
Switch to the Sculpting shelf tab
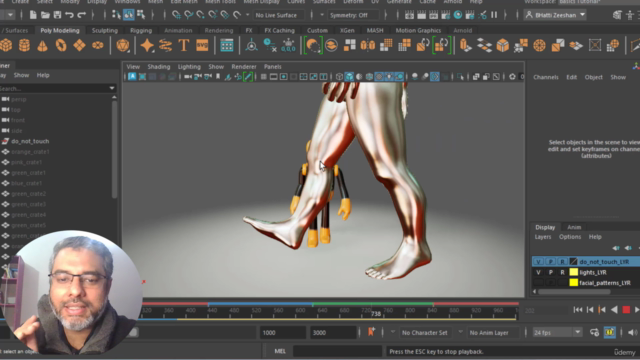coord(104,30)
